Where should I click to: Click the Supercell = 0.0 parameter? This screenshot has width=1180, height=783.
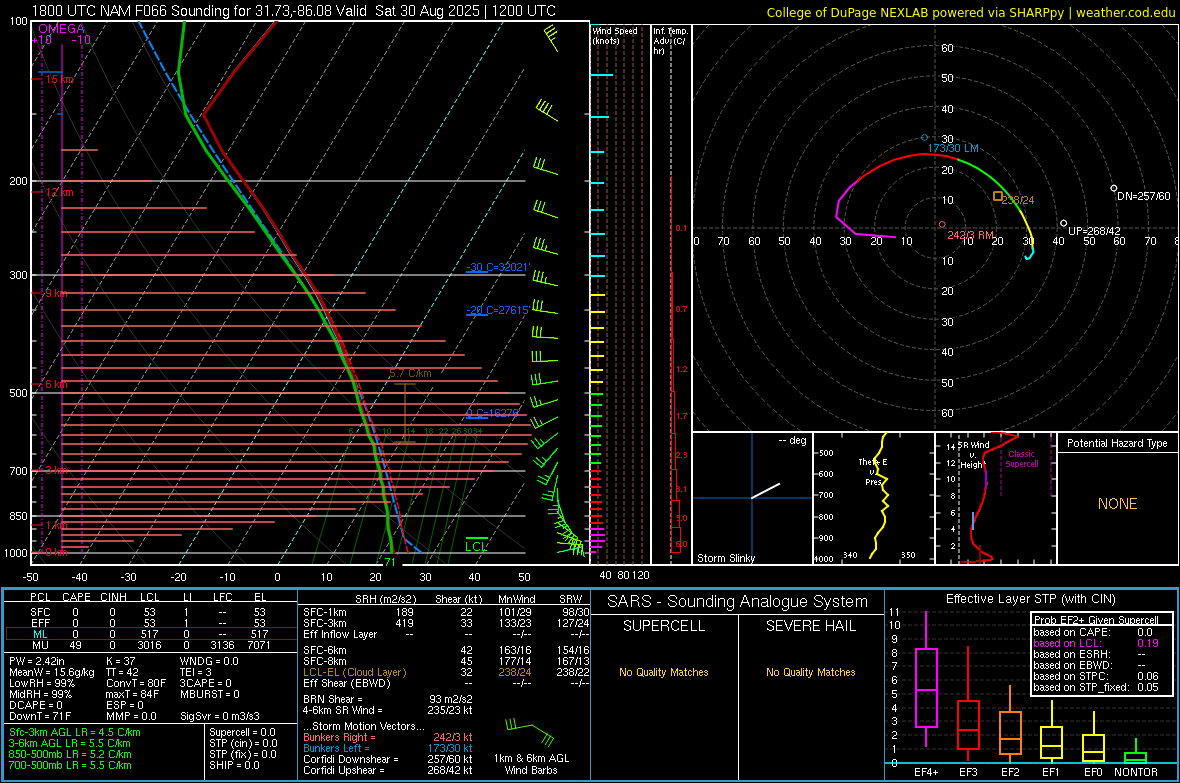click(242, 732)
